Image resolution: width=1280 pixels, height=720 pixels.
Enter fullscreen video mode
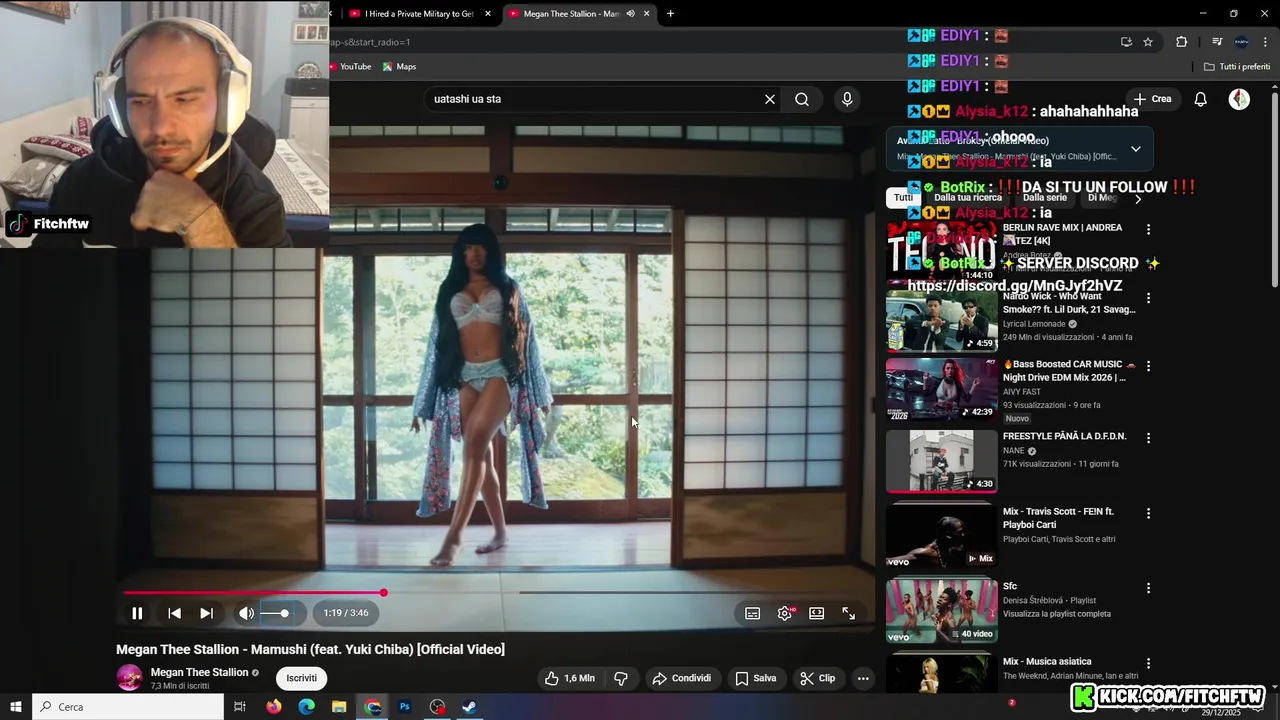click(848, 613)
